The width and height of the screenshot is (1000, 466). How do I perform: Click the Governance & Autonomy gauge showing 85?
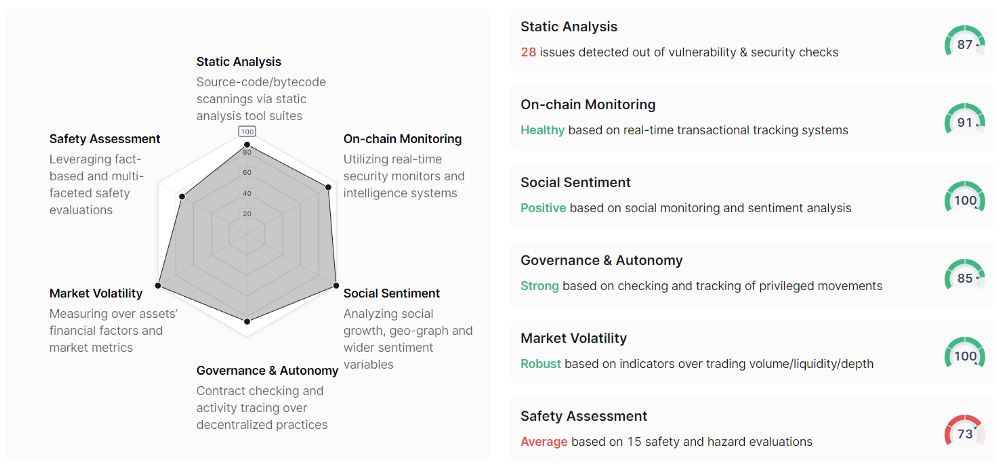[964, 277]
